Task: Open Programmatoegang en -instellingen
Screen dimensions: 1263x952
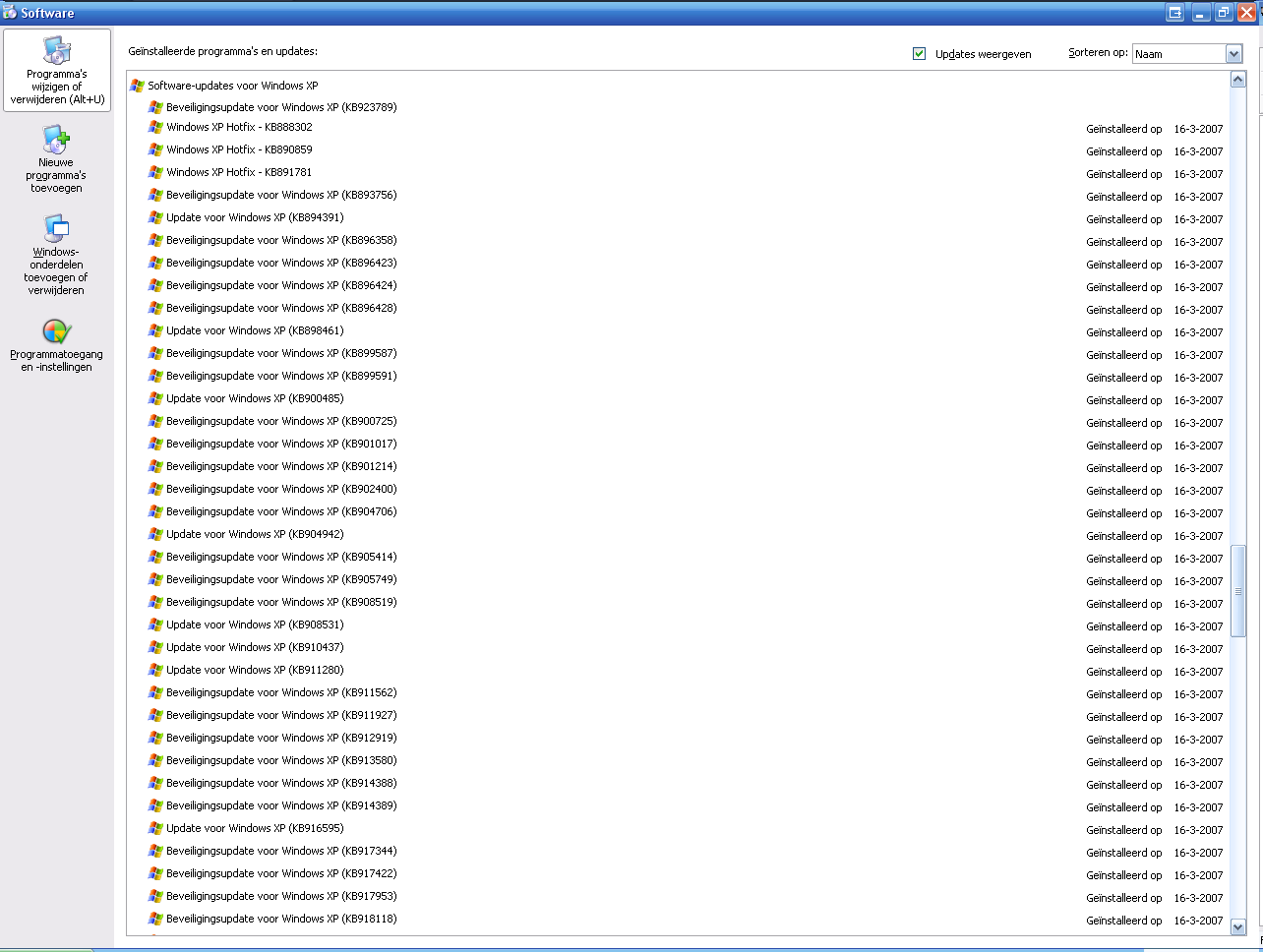Action: (x=57, y=344)
